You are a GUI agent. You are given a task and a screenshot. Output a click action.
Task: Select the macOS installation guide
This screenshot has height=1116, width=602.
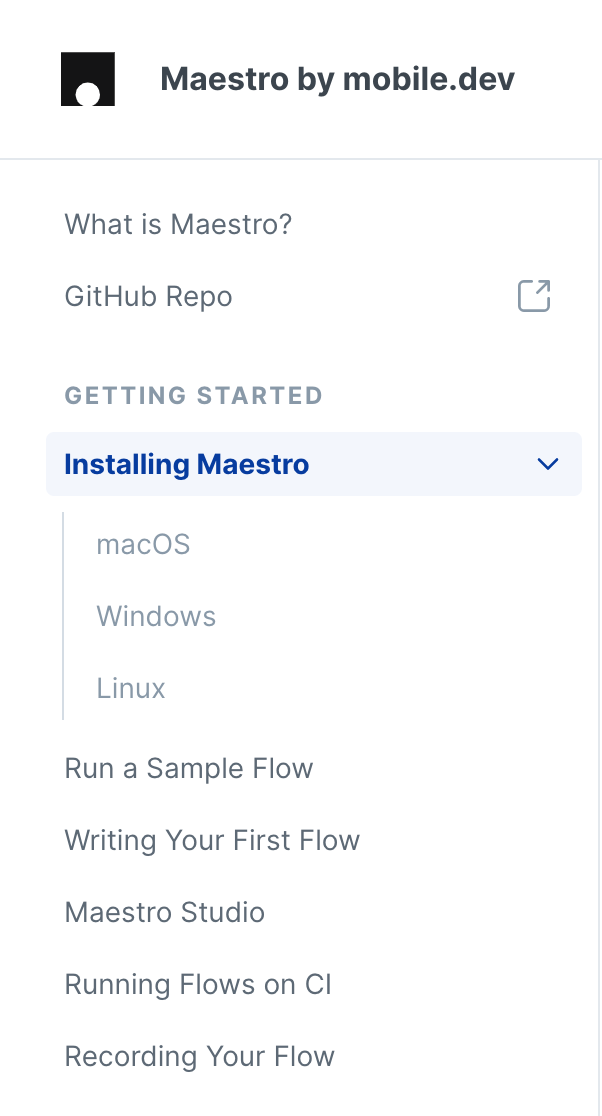143,544
